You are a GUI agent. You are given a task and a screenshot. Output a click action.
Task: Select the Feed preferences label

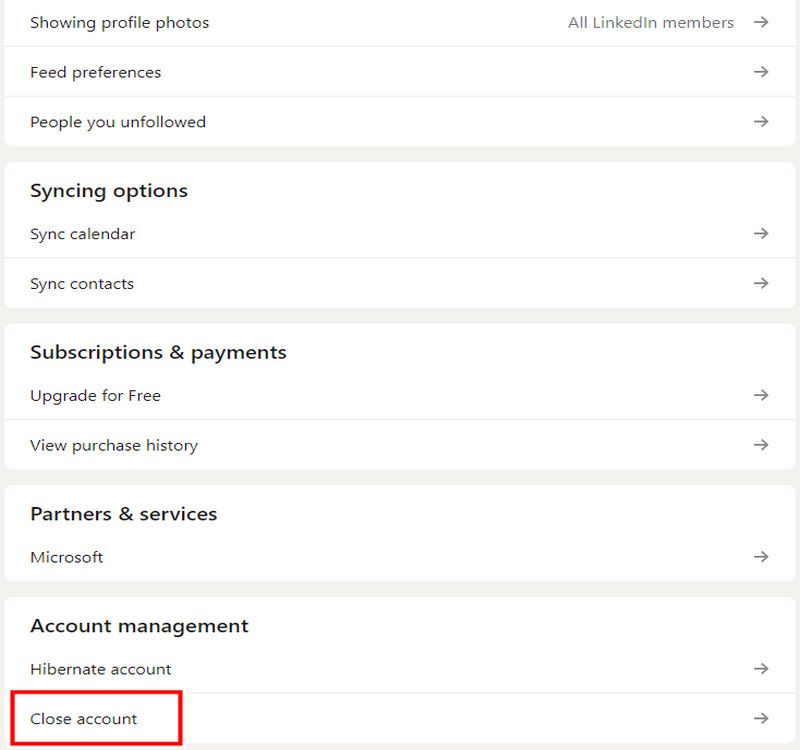tap(95, 72)
